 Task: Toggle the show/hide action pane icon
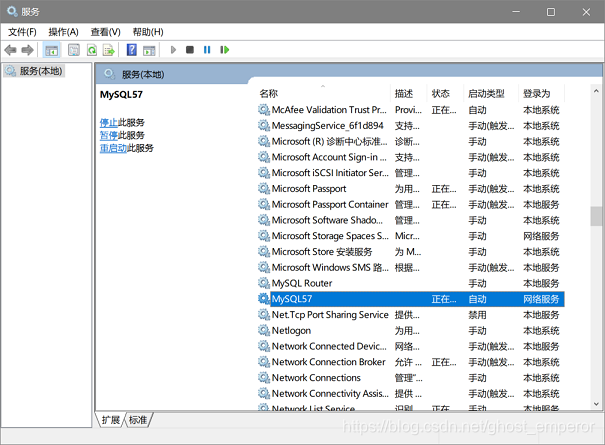click(149, 50)
